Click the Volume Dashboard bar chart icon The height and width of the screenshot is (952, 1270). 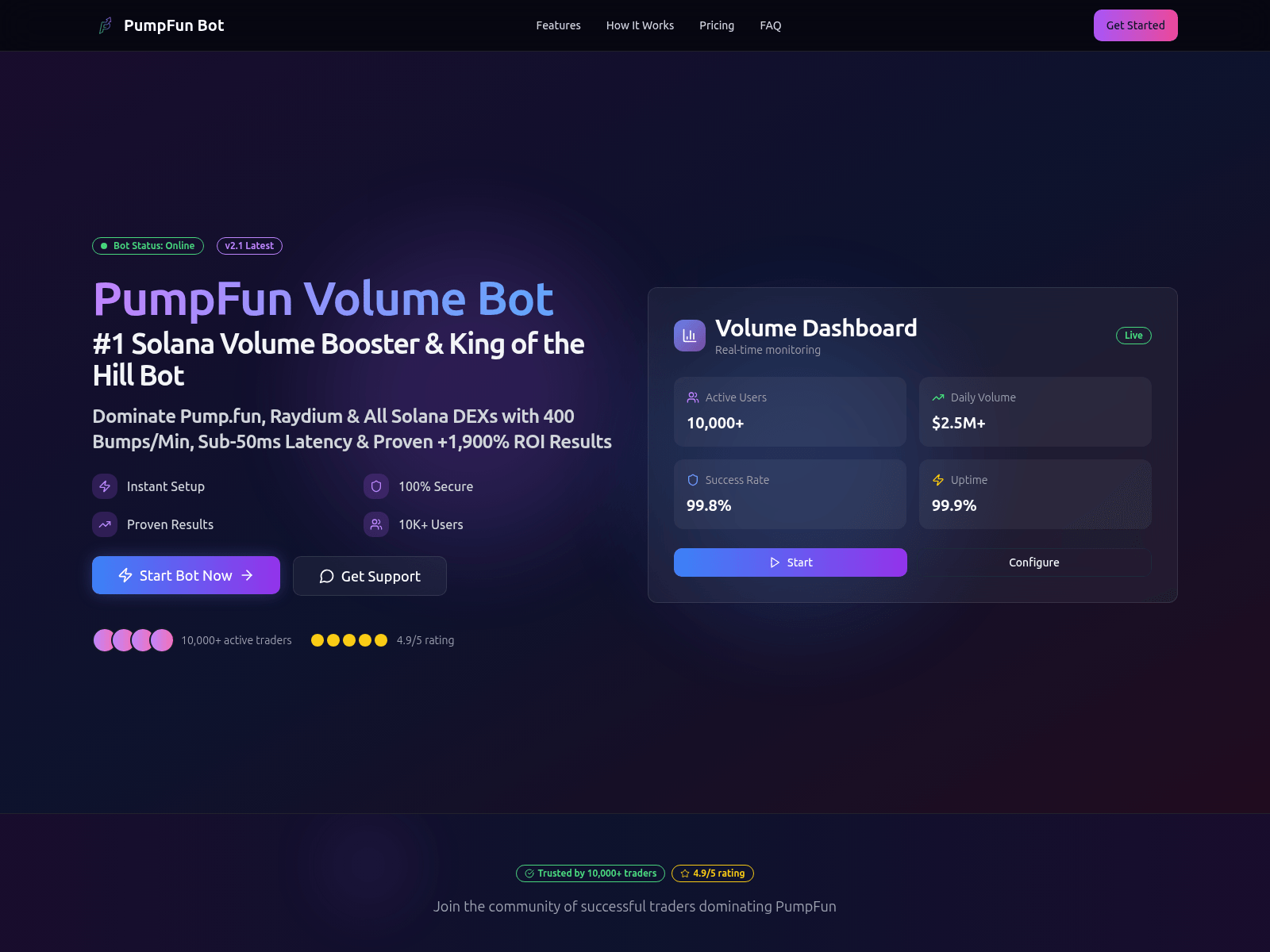(x=689, y=336)
